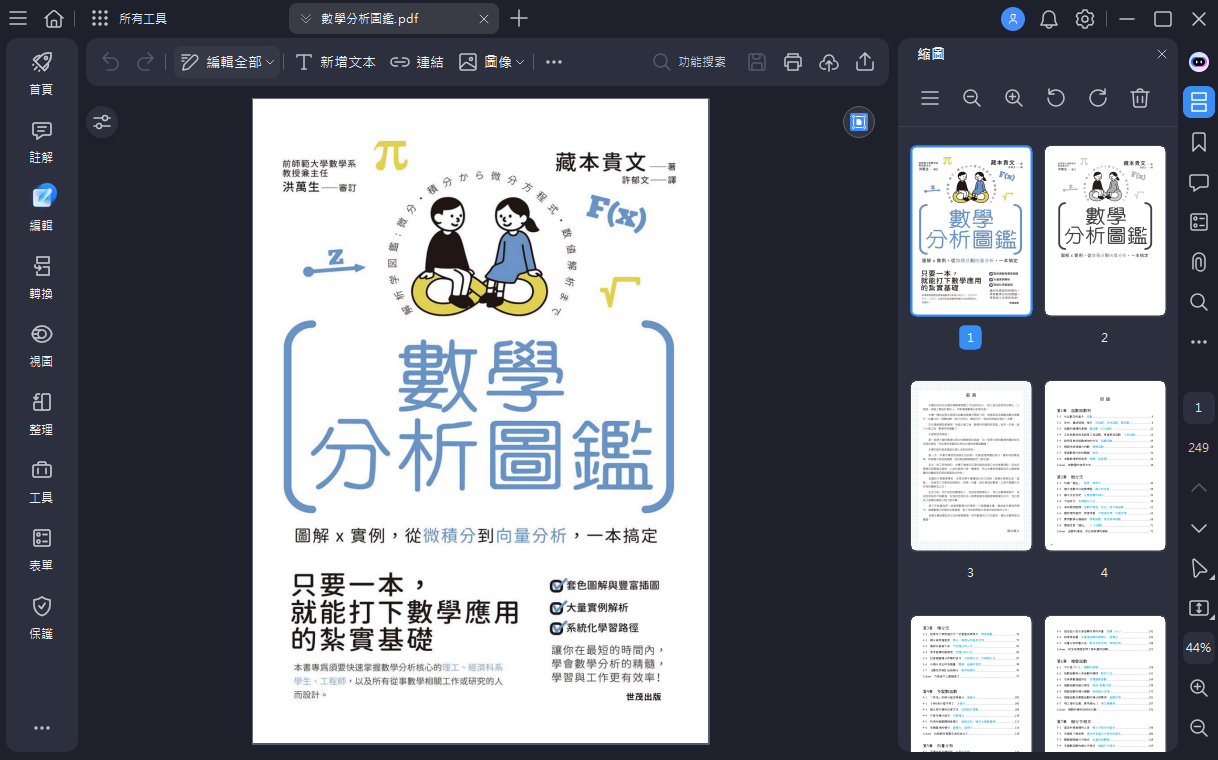Choose the 新增文本 add text tool

(x=336, y=62)
